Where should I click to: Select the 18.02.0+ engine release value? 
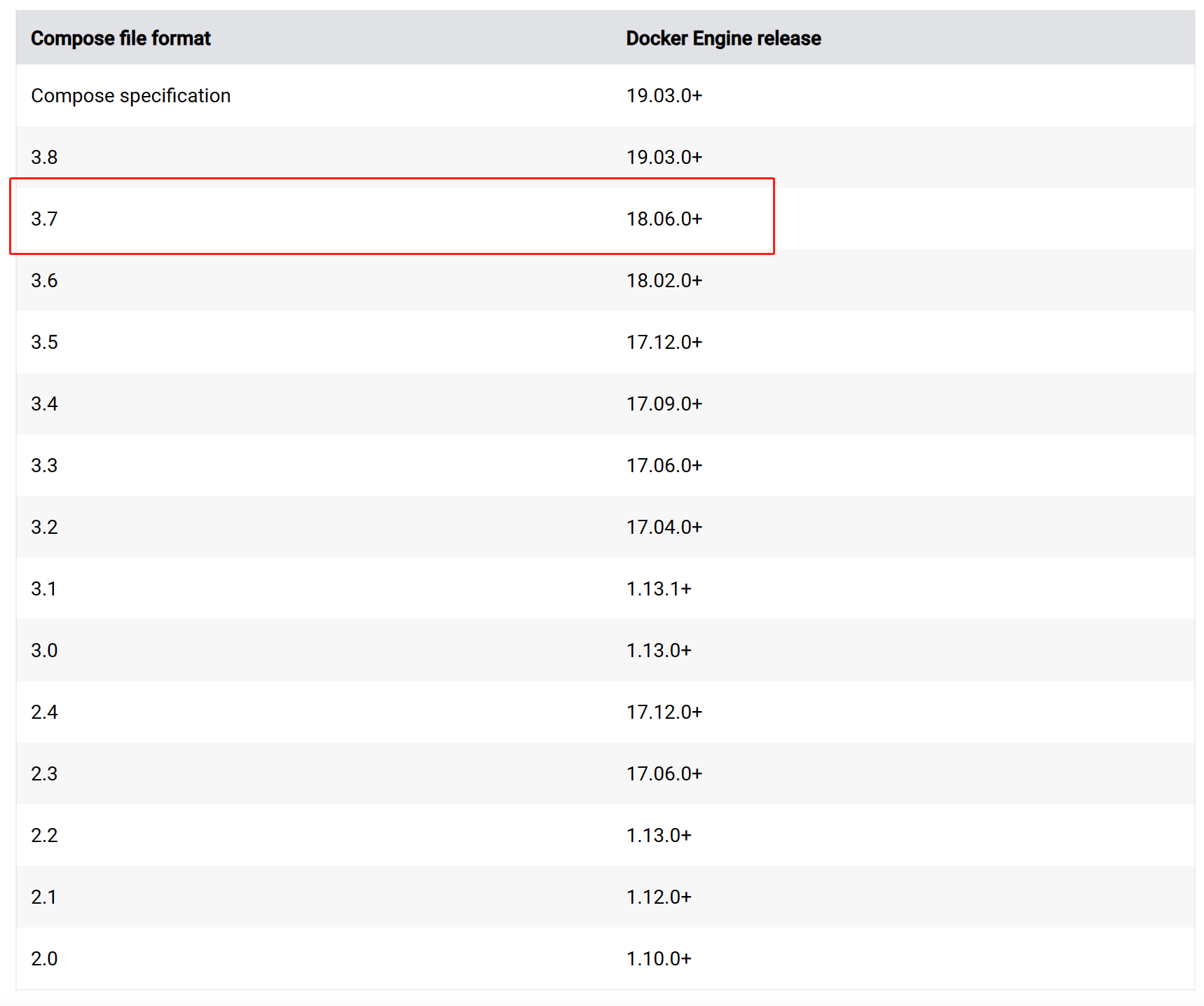pyautogui.click(x=664, y=281)
